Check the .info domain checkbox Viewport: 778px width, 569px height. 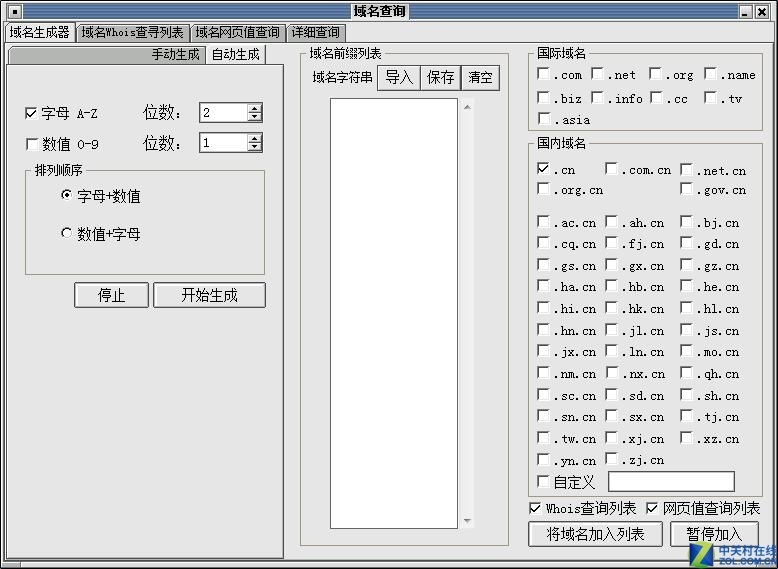[x=597, y=97]
